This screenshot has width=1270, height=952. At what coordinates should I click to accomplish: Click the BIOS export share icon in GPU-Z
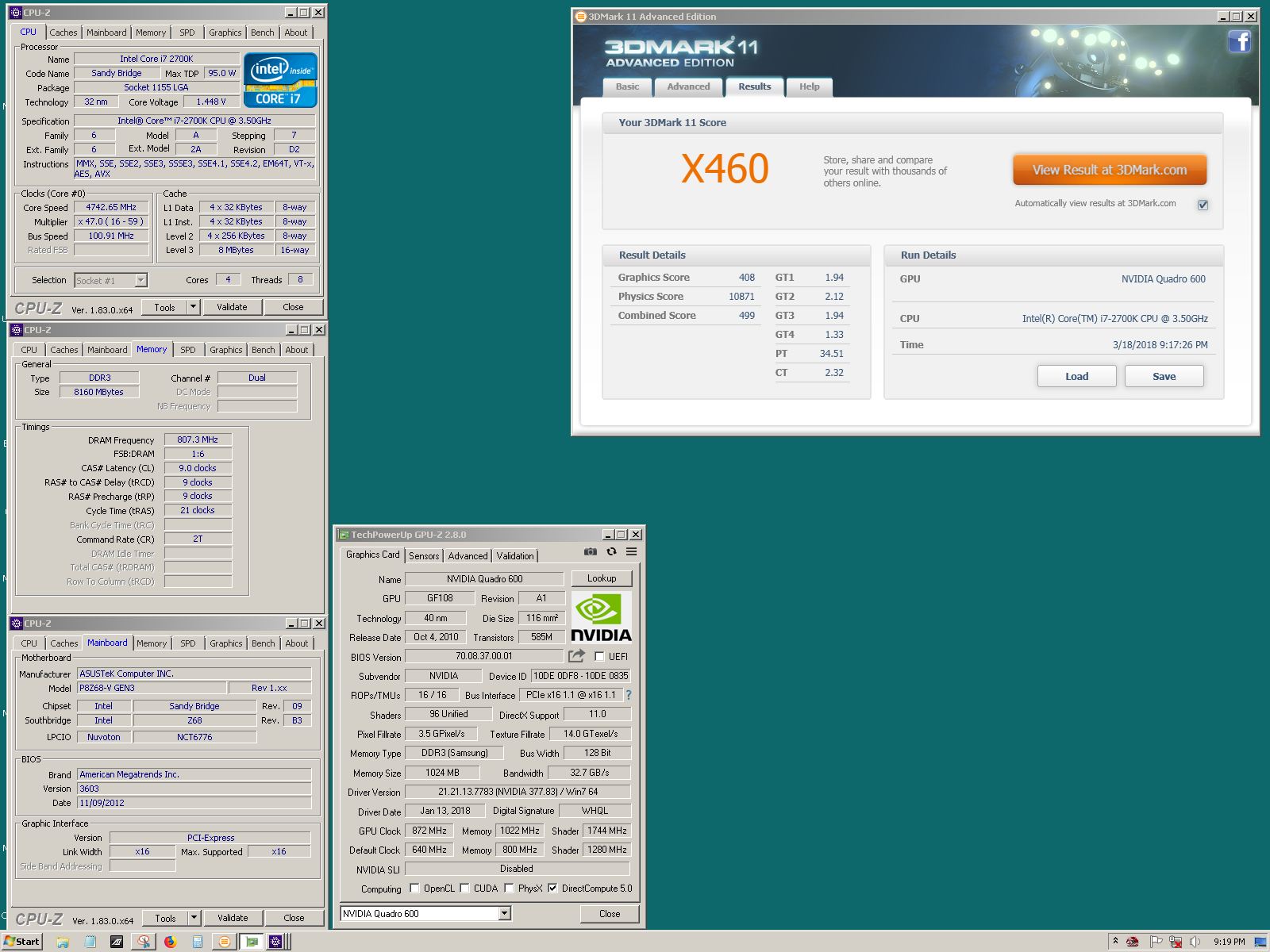[x=577, y=656]
